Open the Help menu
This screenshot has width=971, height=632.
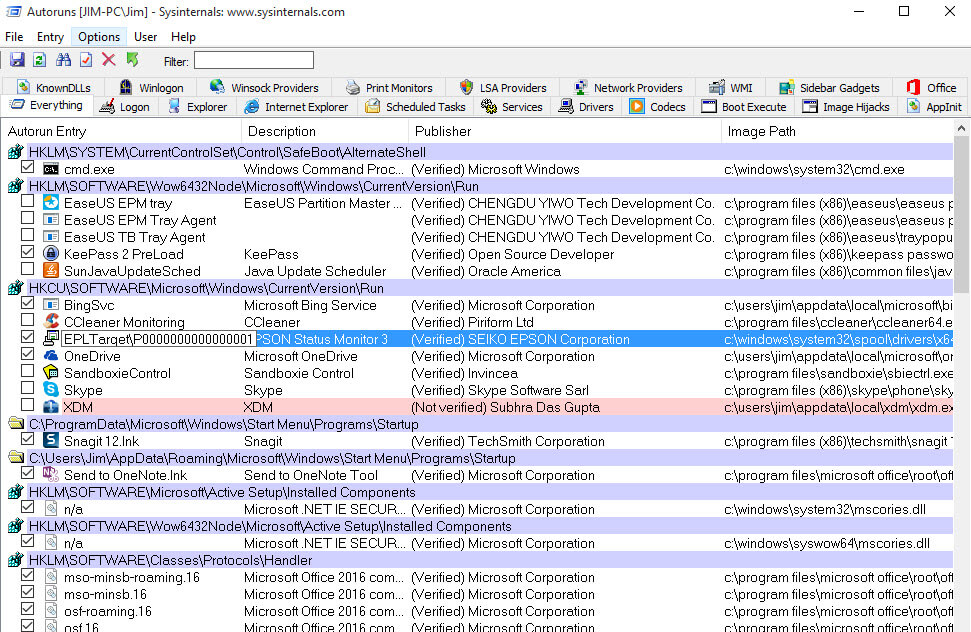pyautogui.click(x=183, y=37)
